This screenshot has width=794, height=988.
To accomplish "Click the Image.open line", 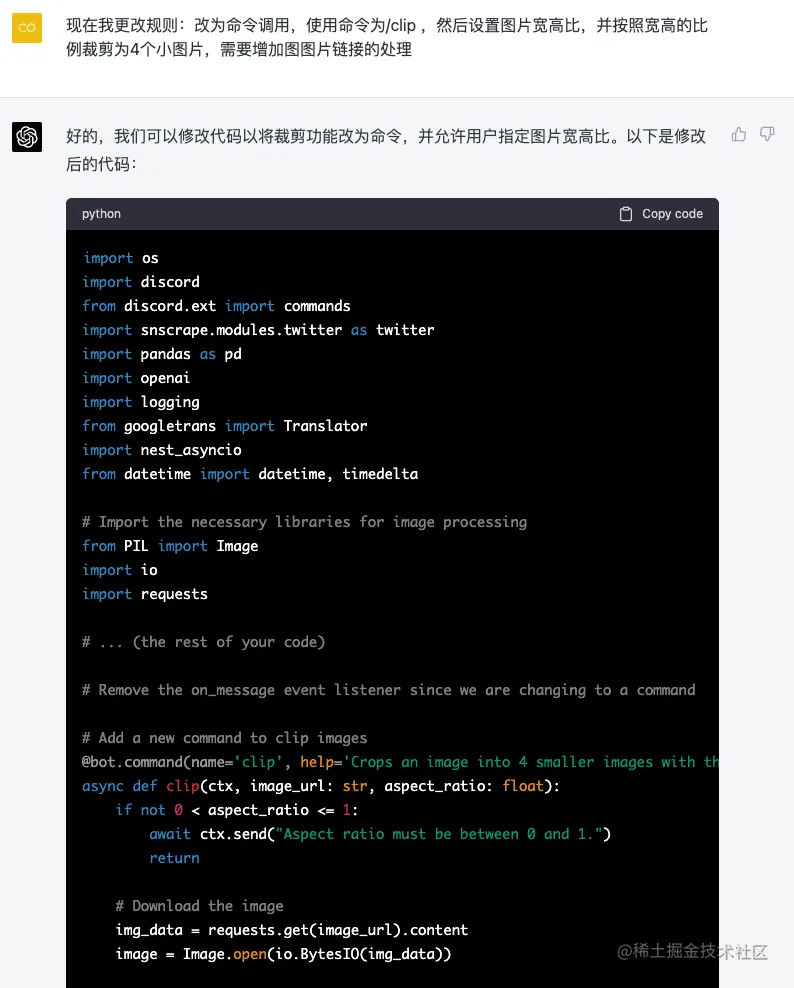I will (284, 954).
